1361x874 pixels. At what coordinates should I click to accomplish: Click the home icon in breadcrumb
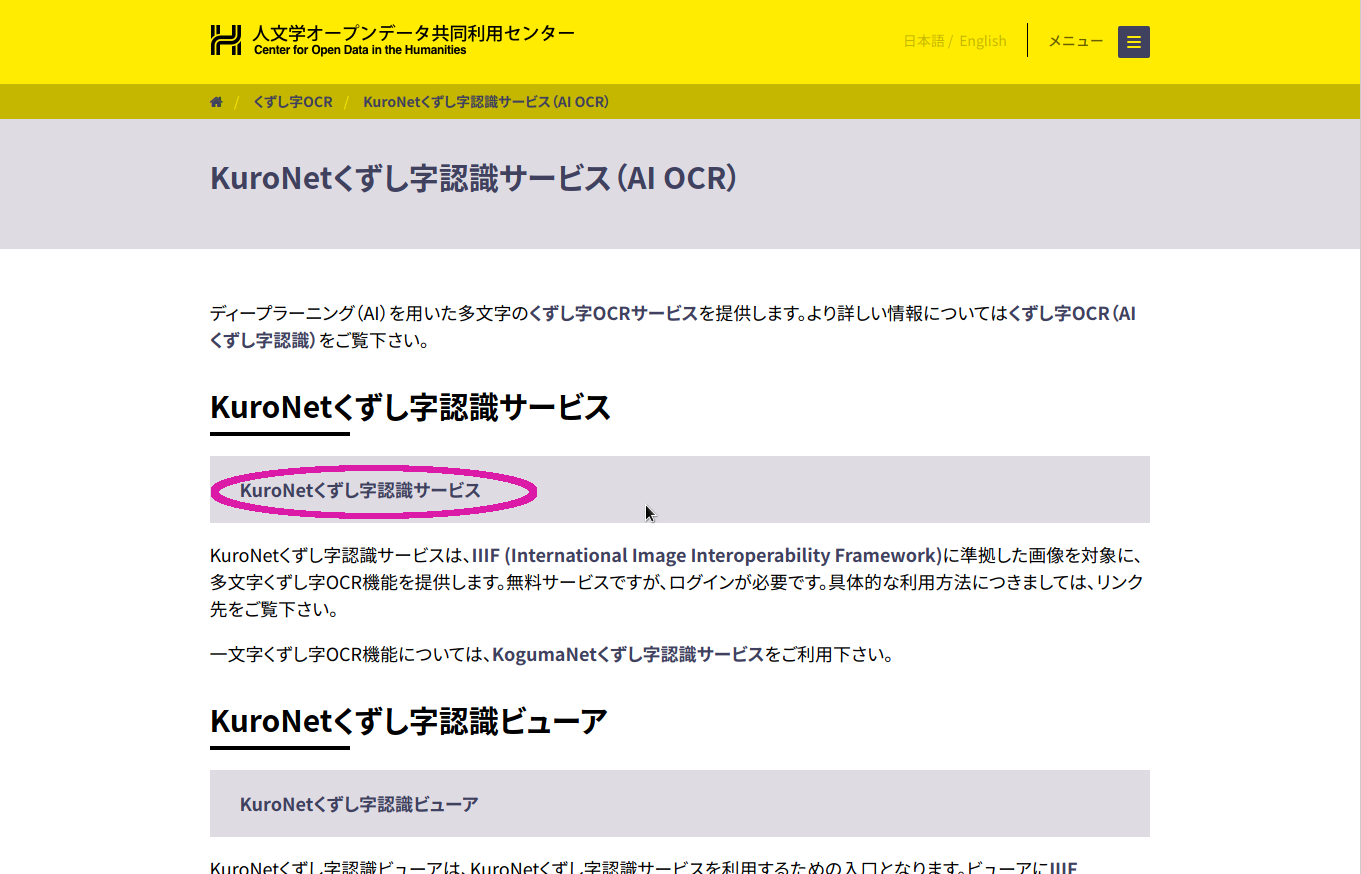(216, 102)
